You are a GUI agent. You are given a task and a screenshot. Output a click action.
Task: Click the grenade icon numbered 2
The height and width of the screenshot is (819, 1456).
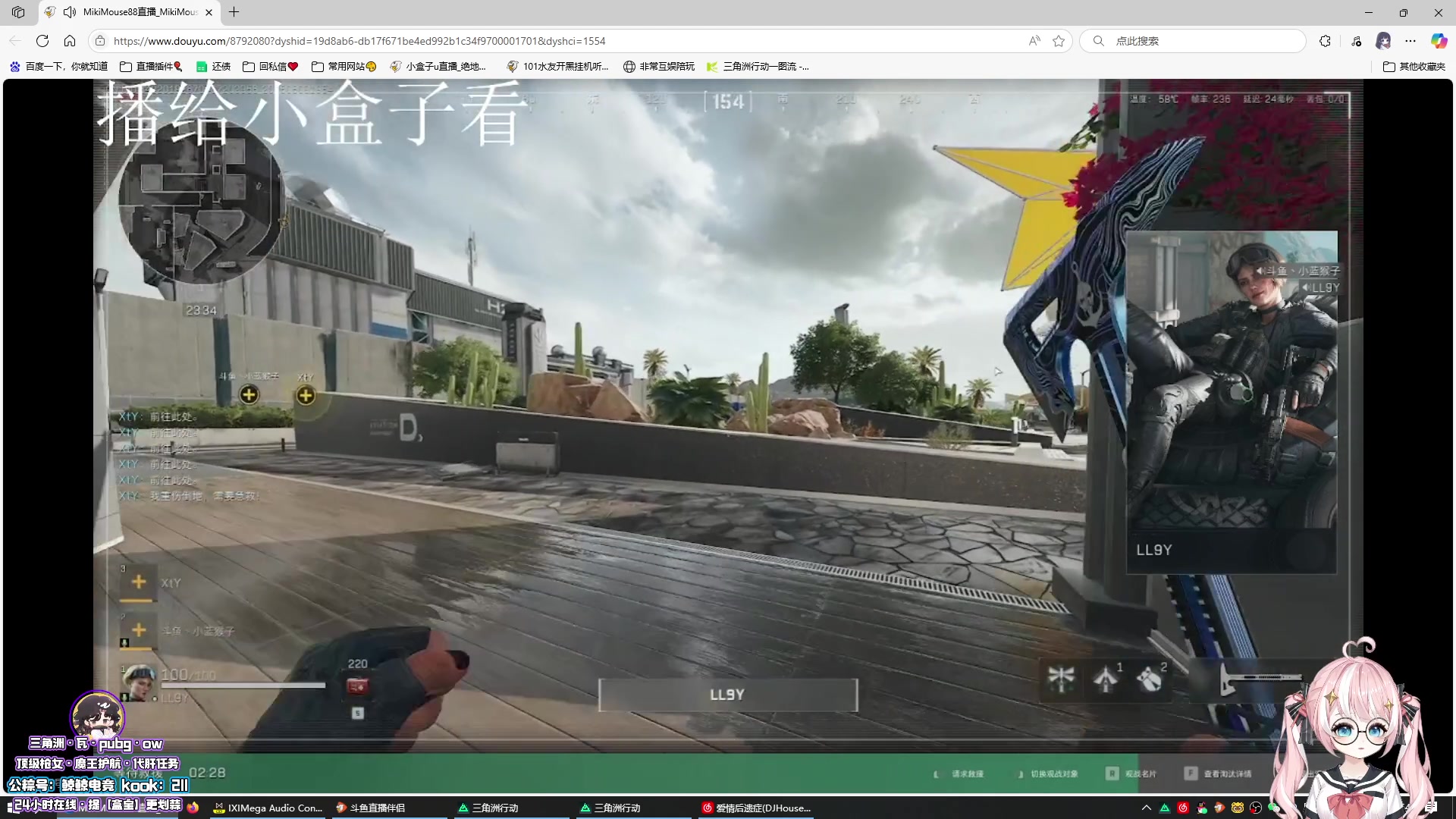pyautogui.click(x=1150, y=678)
